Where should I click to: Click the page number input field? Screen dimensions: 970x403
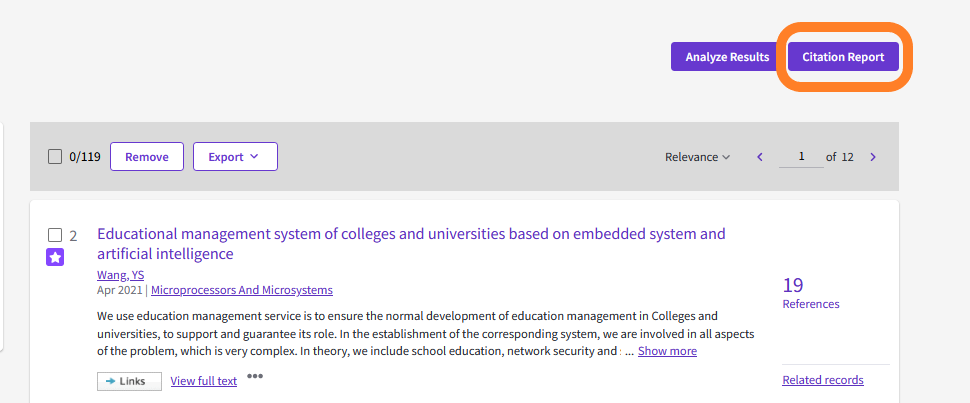[x=801, y=157]
